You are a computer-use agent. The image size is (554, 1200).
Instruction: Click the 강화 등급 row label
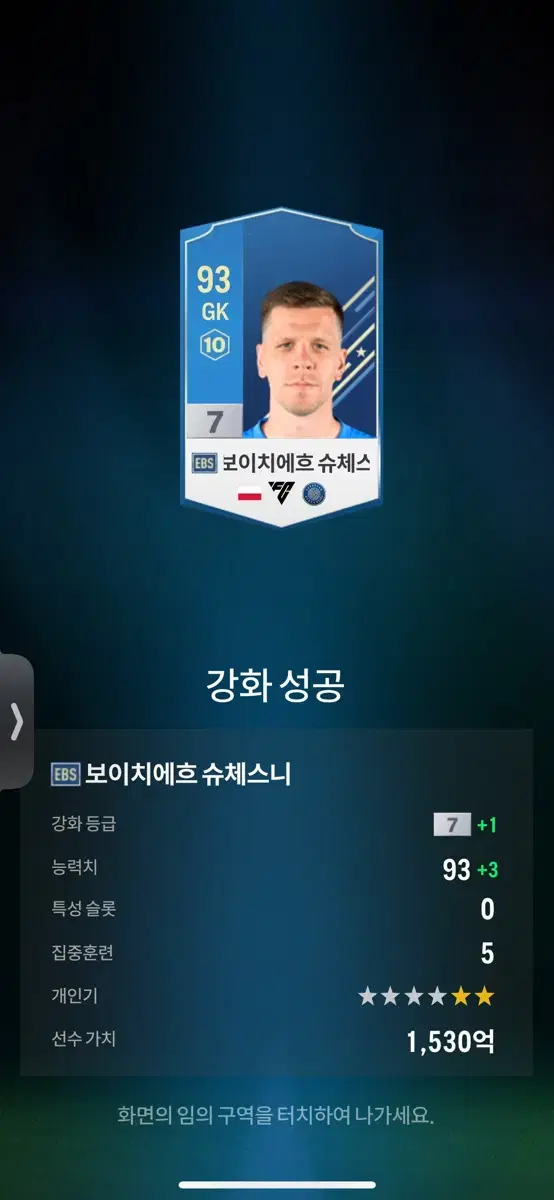point(84,825)
